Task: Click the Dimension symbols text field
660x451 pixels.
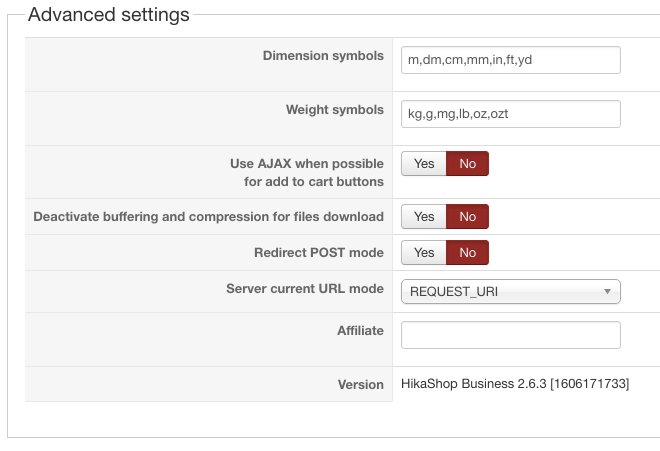Action: click(510, 60)
